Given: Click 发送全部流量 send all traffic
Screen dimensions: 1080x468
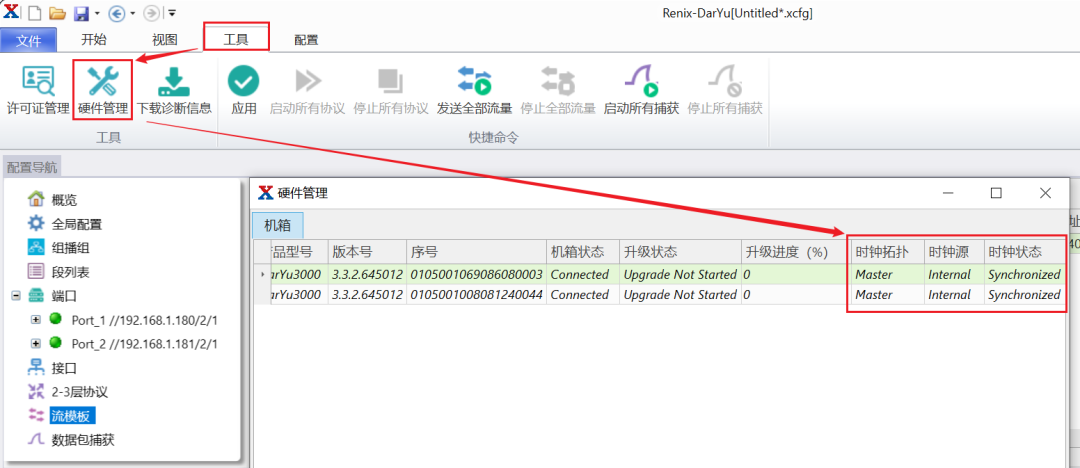Looking at the screenshot, I should coord(474,89).
